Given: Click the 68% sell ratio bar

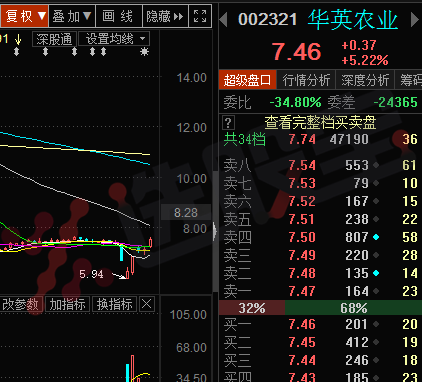Looking at the screenshot, I should pyautogui.click(x=353, y=308).
